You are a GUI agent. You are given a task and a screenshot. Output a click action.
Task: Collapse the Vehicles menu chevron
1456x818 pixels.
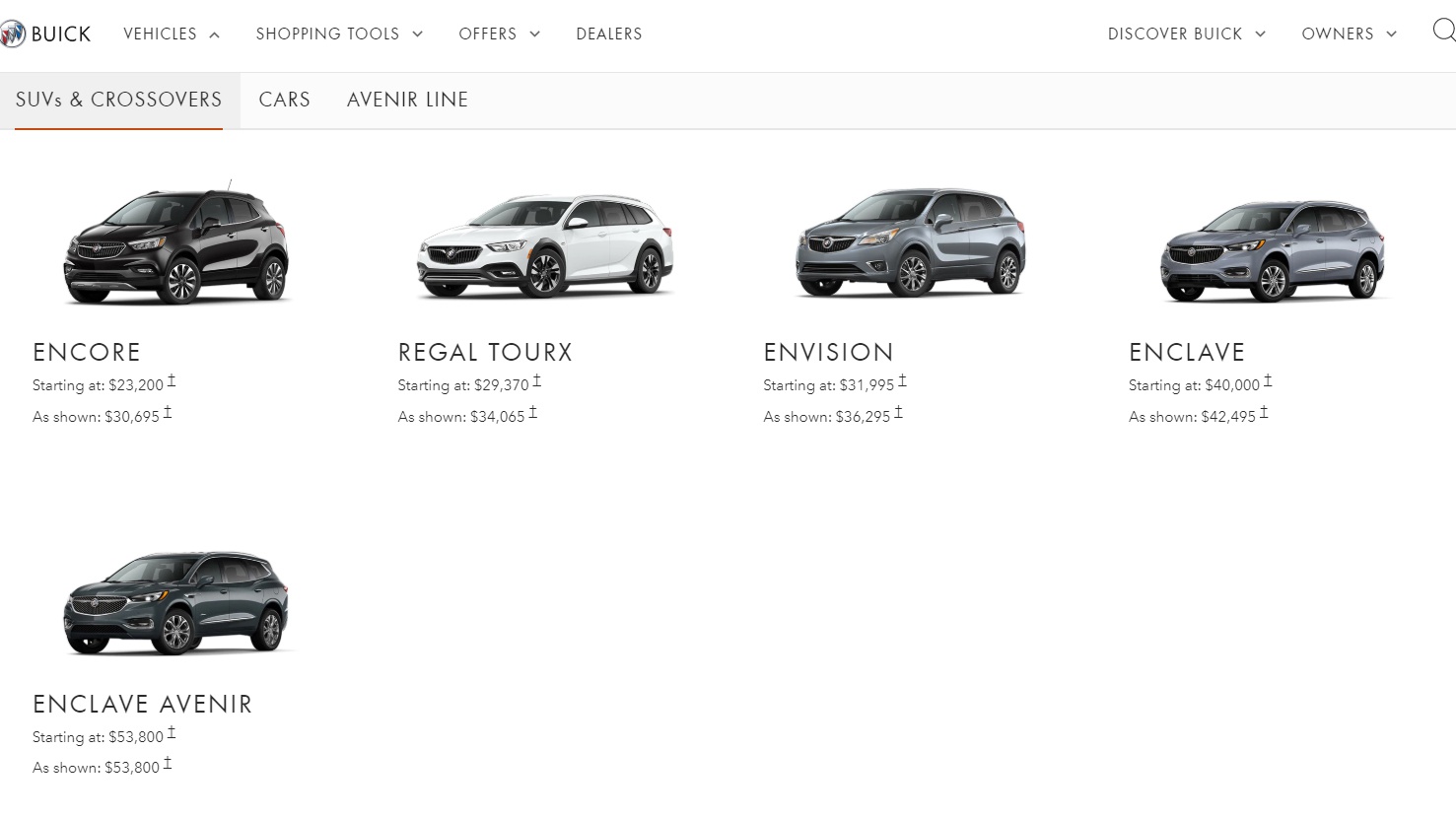point(214,34)
